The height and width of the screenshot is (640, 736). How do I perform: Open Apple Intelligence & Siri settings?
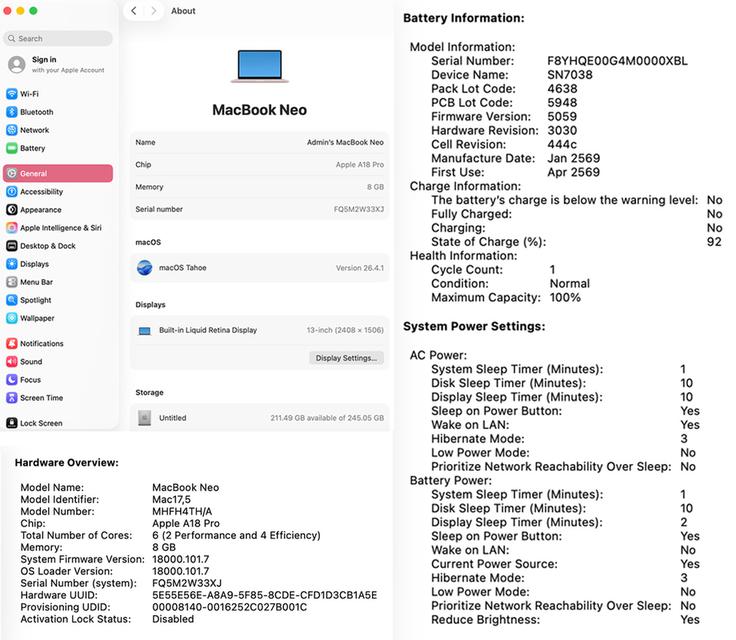54,228
